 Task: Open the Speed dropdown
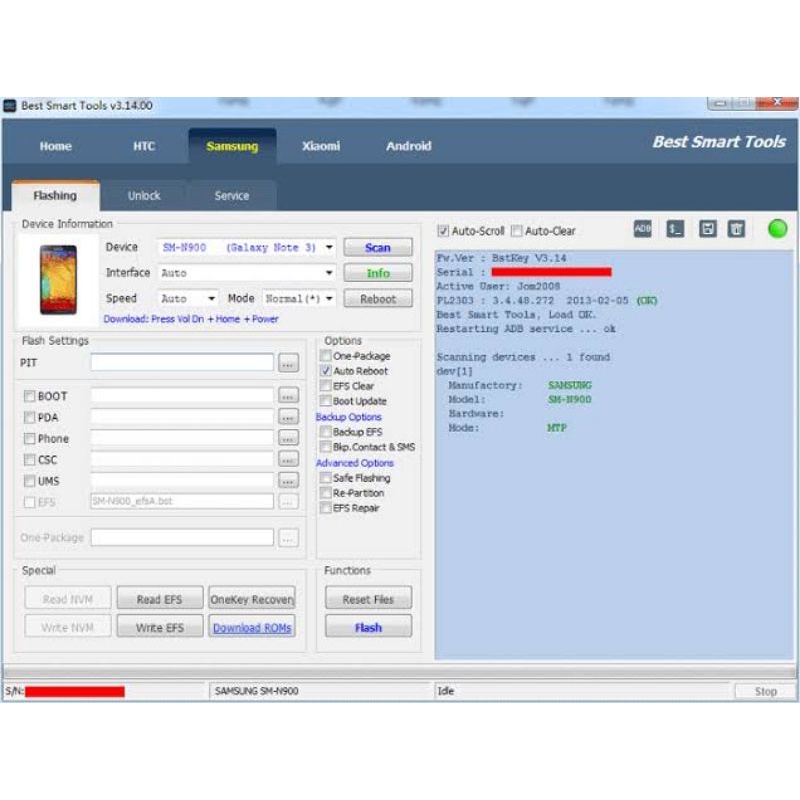point(211,298)
